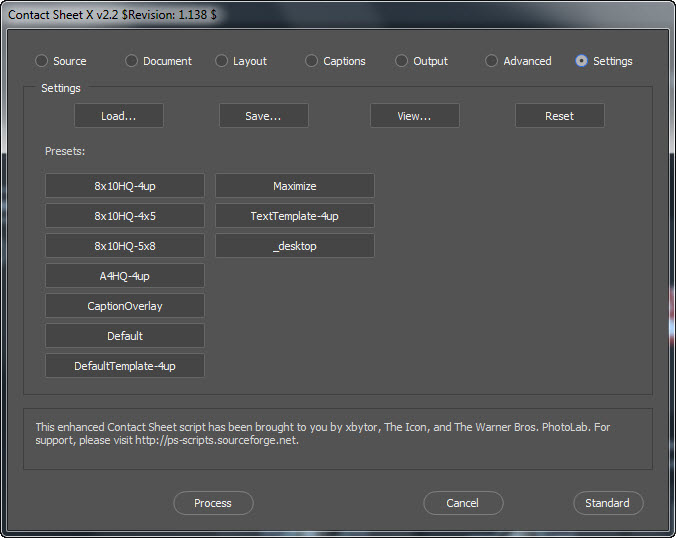The width and height of the screenshot is (676, 538).
Task: Choose the Layout radio button
Action: point(222,61)
